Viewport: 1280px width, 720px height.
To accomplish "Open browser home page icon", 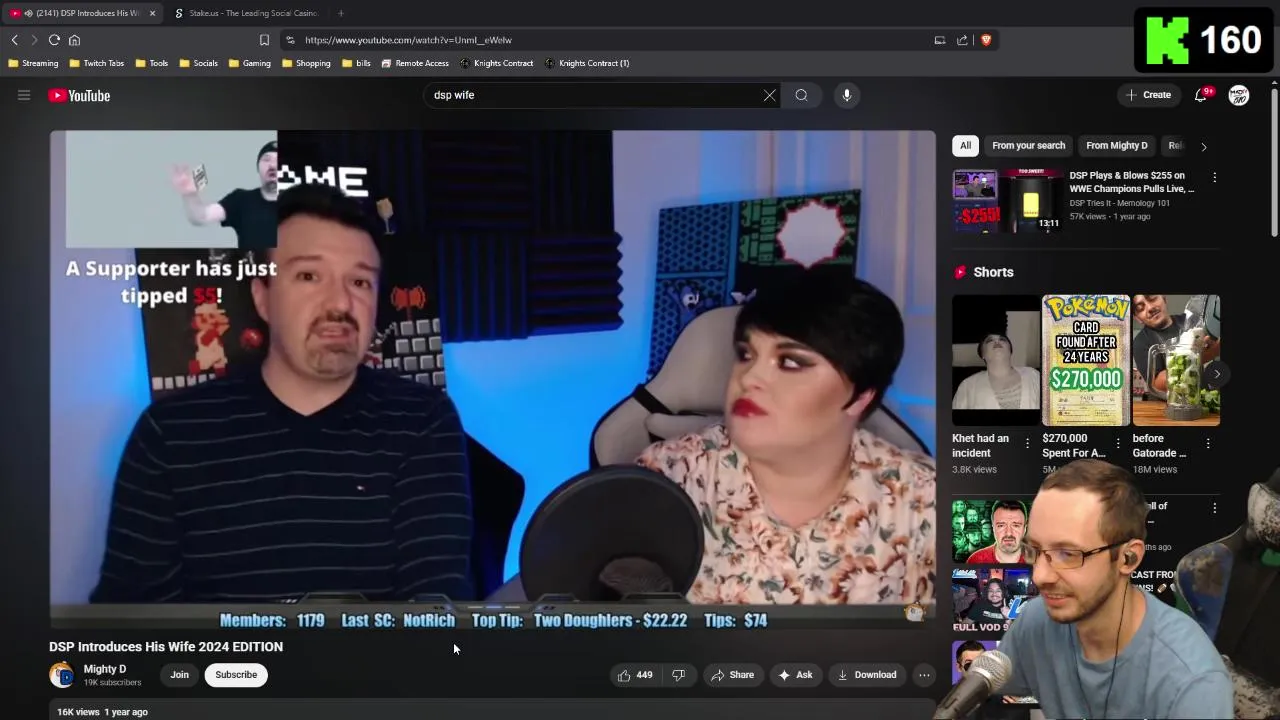I will [x=74, y=40].
